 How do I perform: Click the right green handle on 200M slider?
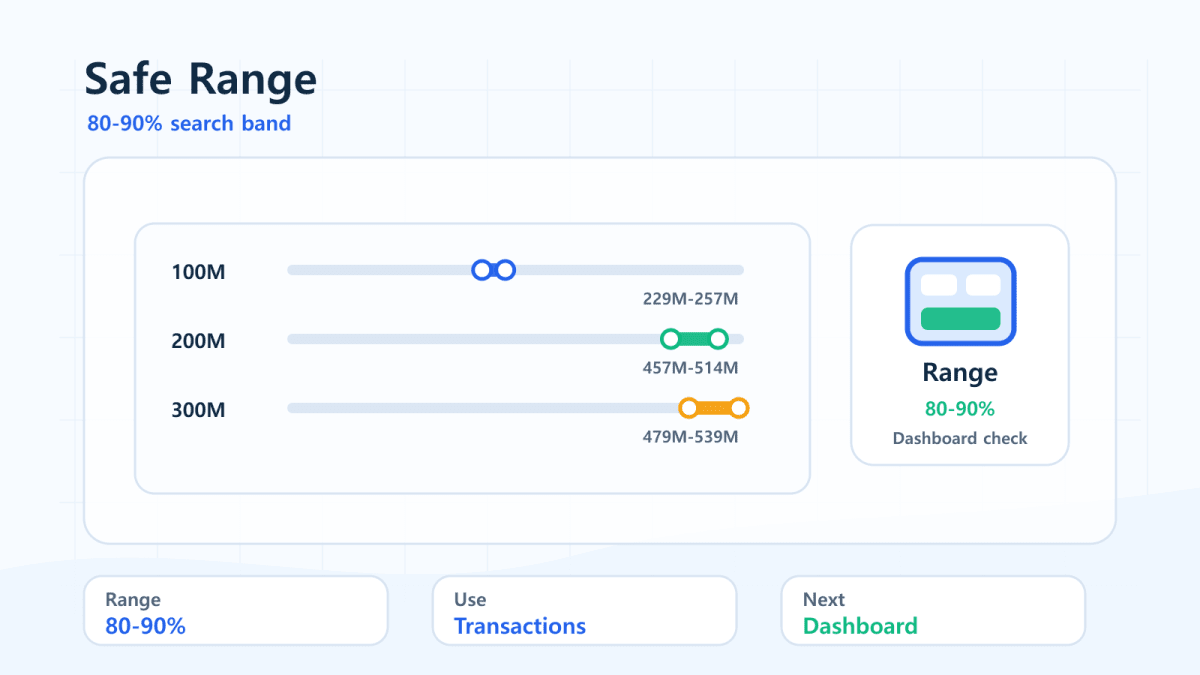[717, 339]
